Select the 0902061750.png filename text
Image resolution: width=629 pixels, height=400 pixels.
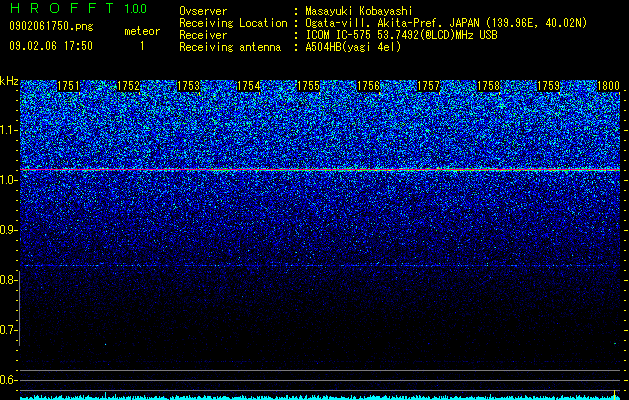(x=51, y=26)
